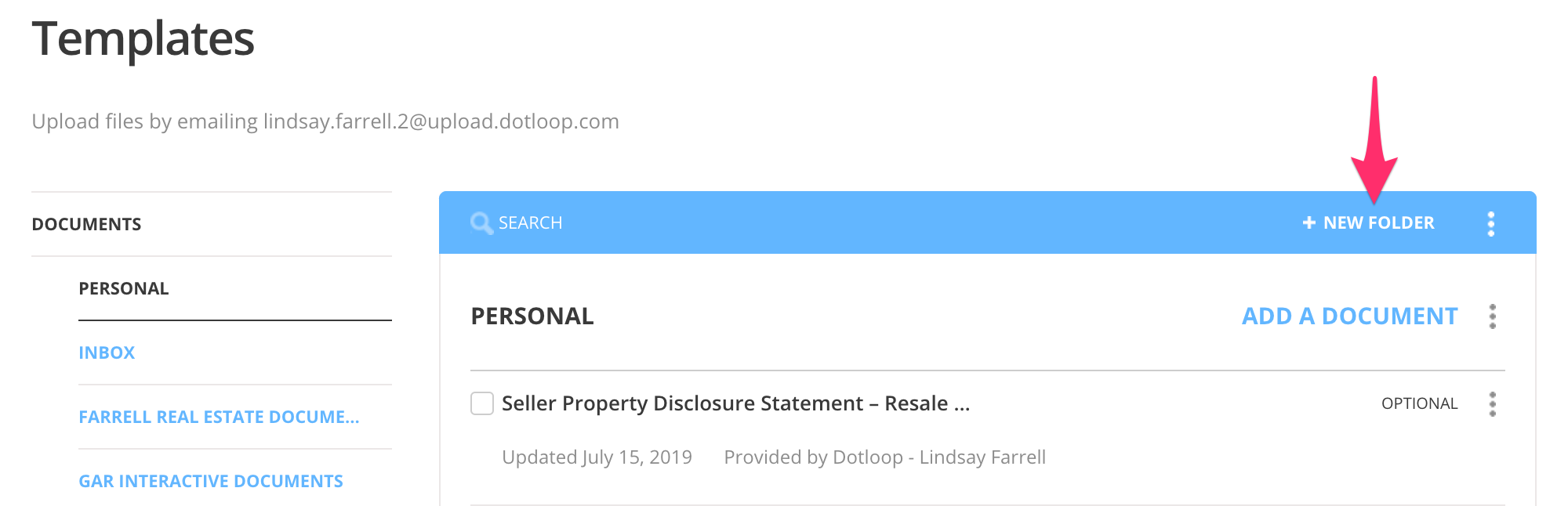
Task: Select PERSONAL in the documents sidebar
Action: [x=123, y=288]
